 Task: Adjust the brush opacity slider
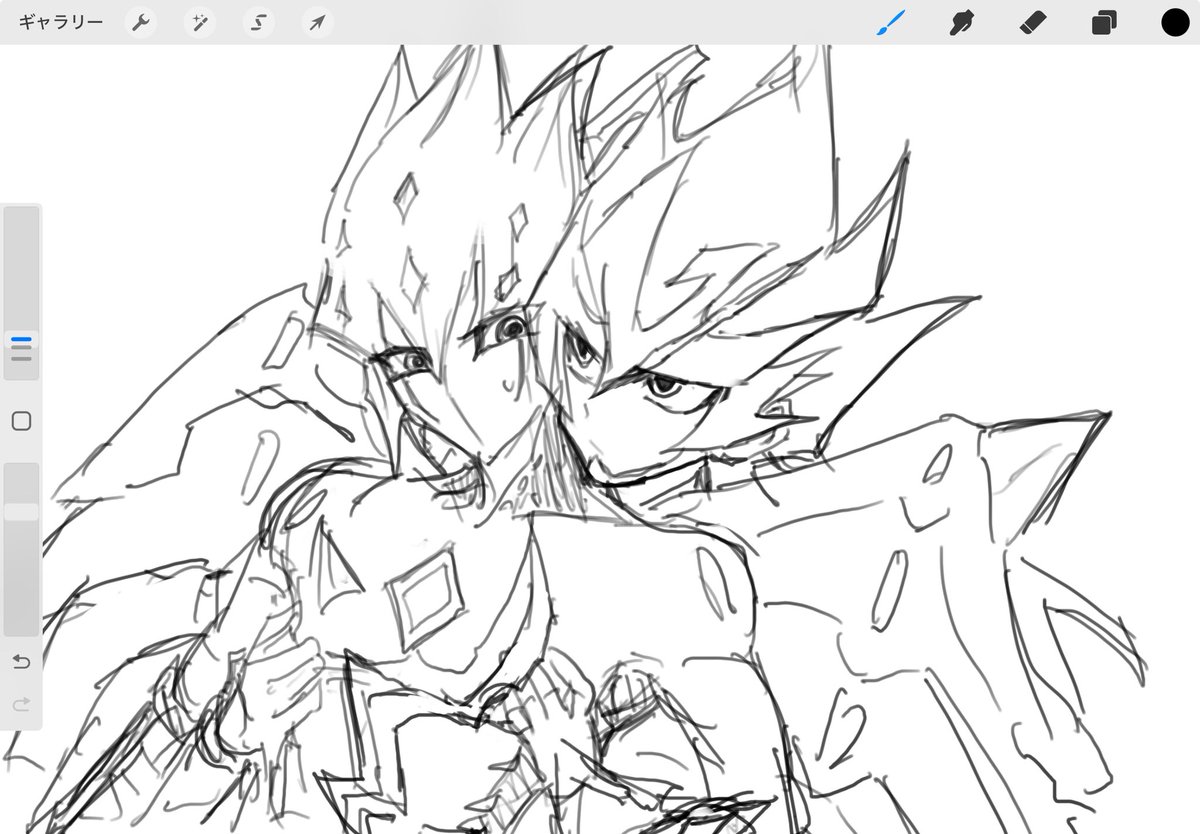pos(21,549)
